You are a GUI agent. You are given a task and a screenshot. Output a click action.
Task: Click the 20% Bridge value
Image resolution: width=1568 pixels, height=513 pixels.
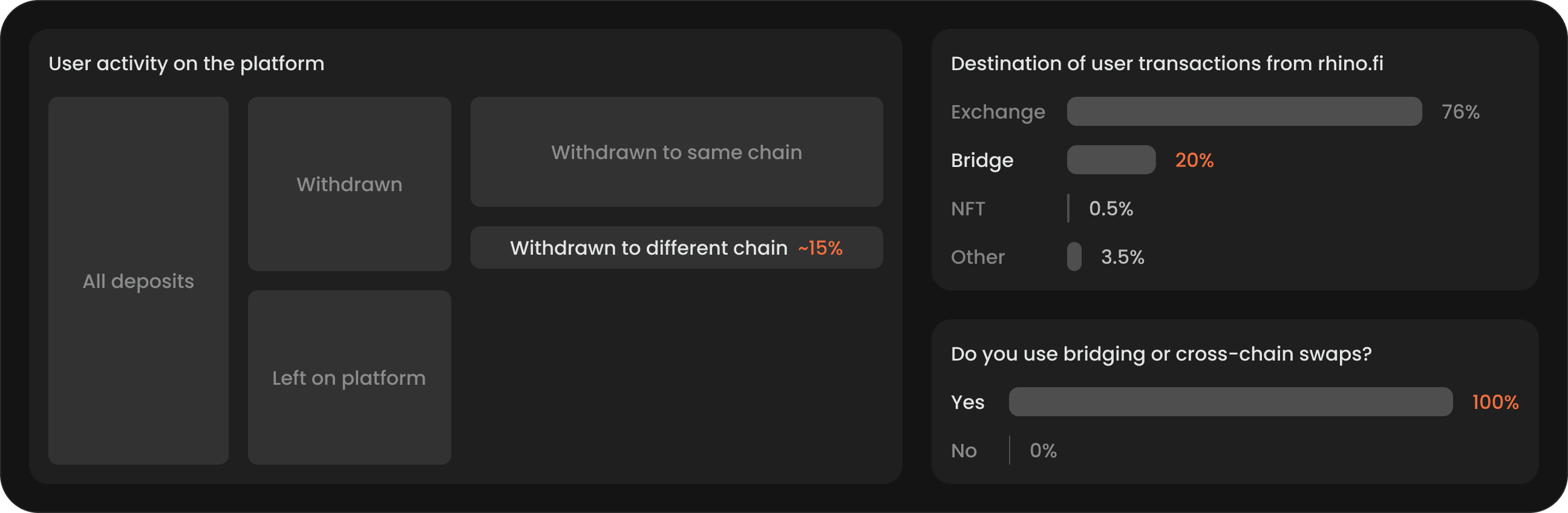(x=1194, y=160)
